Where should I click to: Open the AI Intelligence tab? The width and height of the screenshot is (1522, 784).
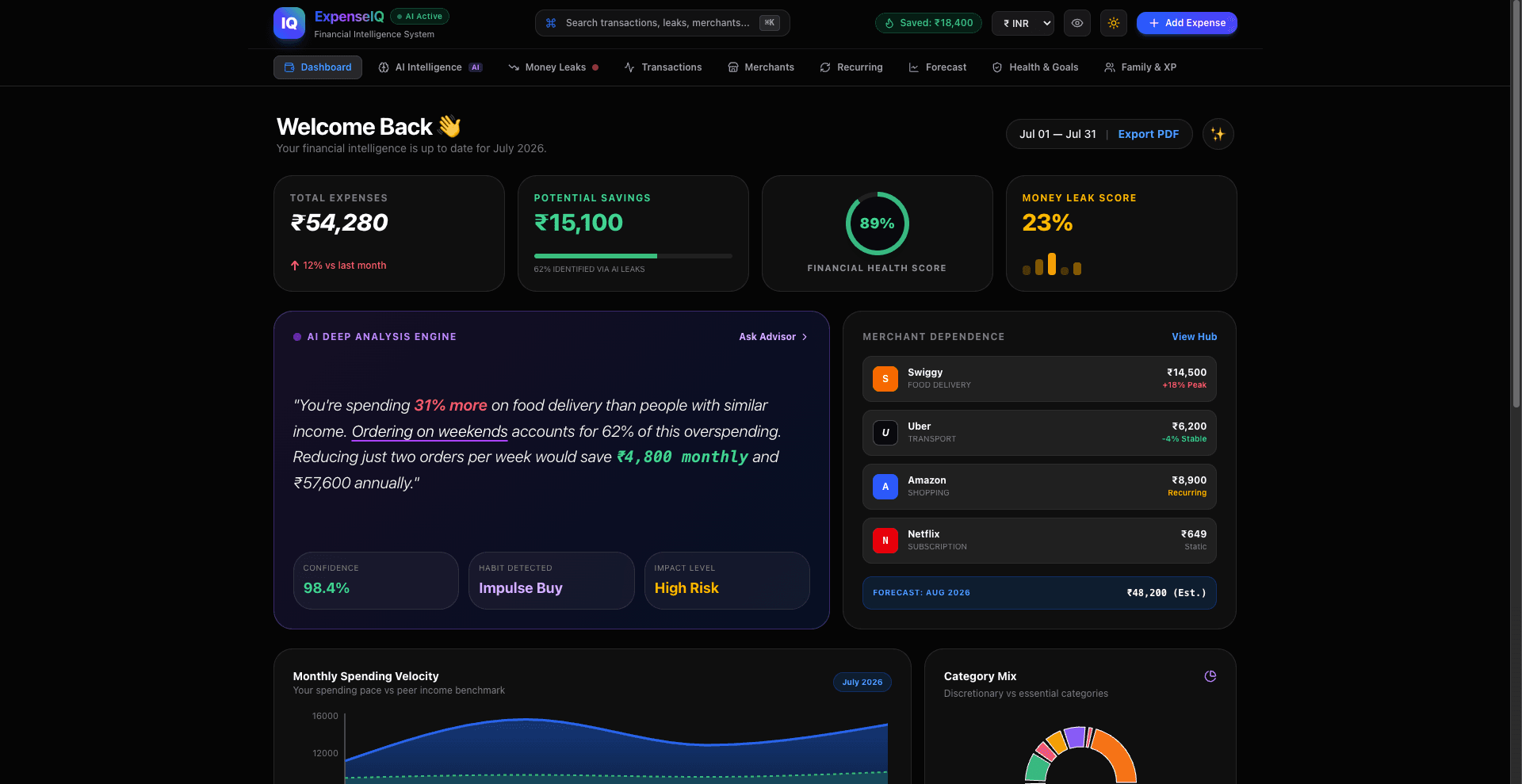[430, 67]
